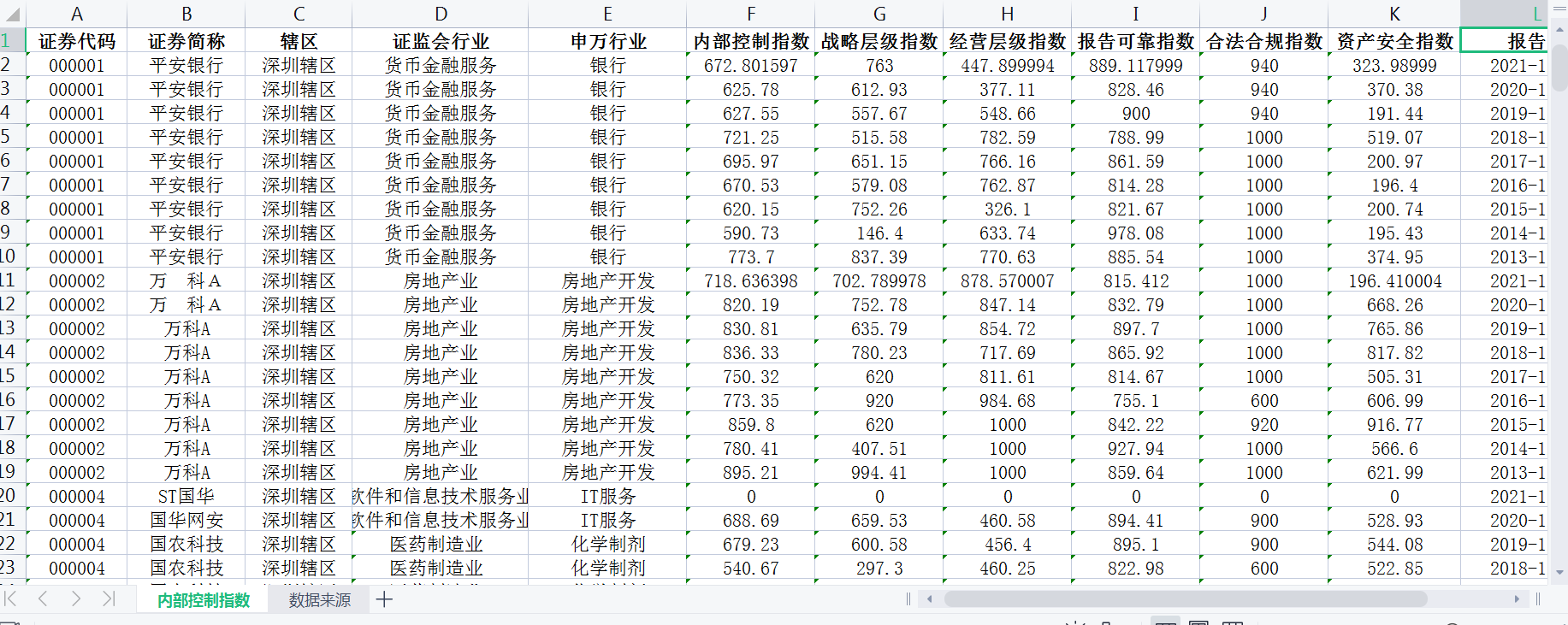This screenshot has width=1568, height=625.
Task: Select column G header
Action: 879,15
